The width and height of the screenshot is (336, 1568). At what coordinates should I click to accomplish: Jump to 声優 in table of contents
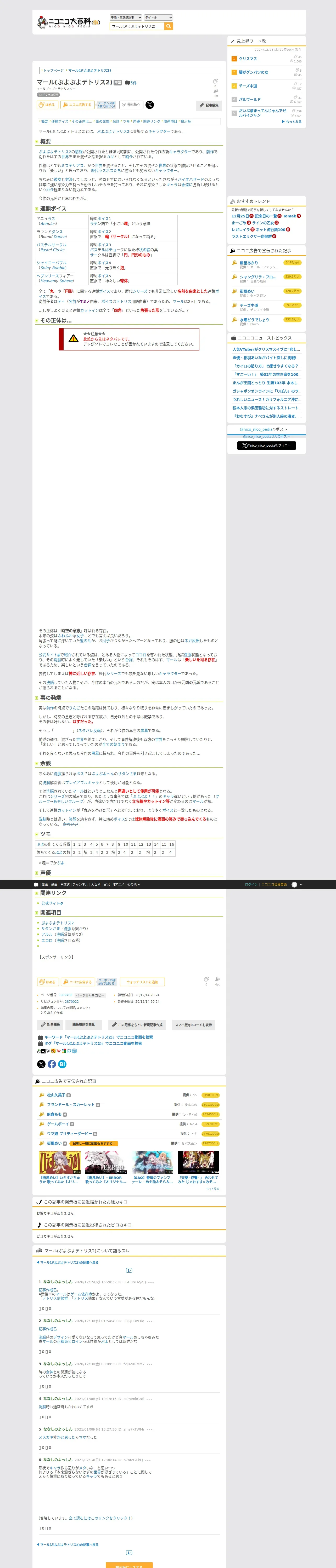coord(136,121)
